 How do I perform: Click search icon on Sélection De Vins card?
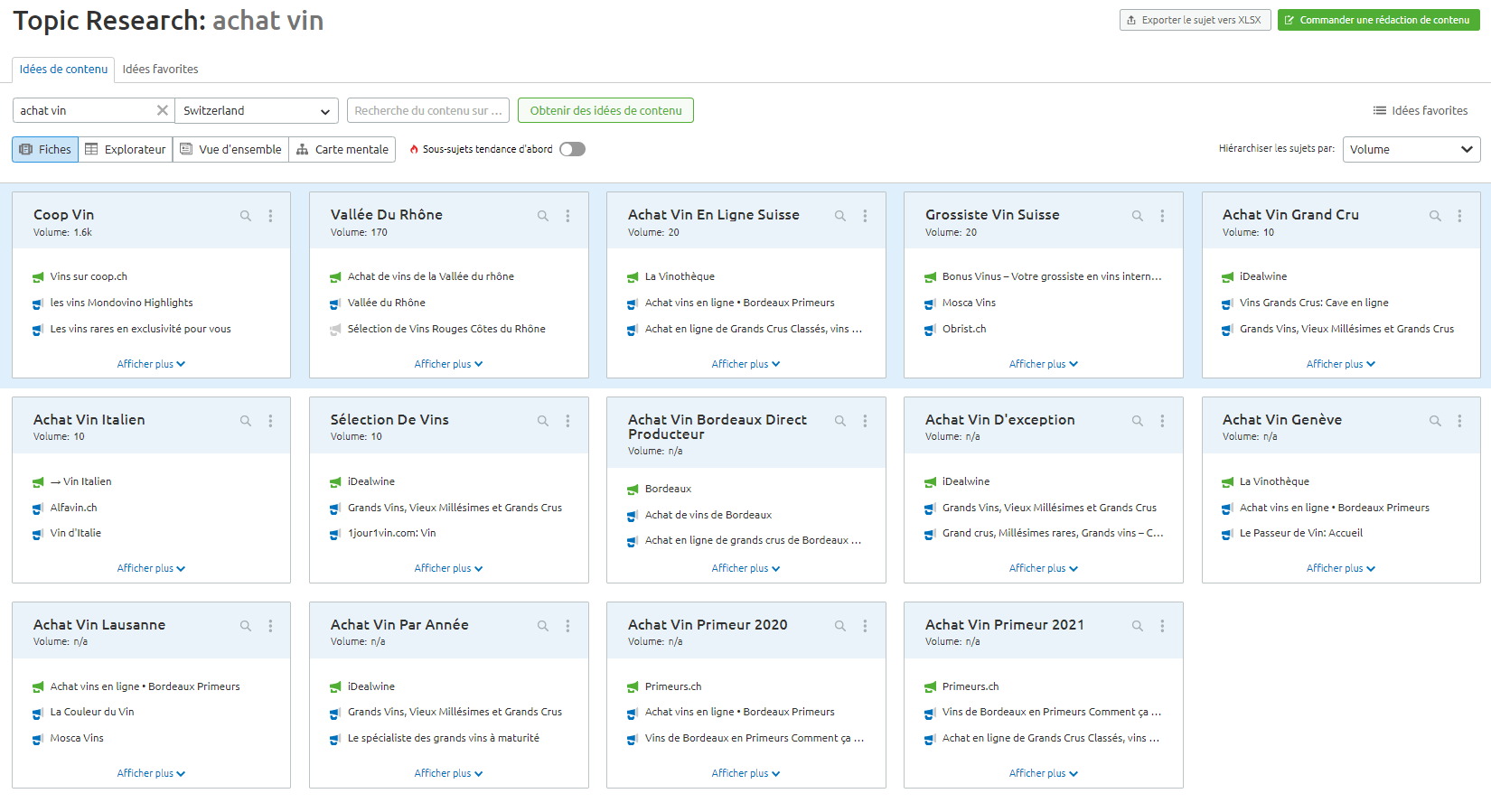(x=543, y=421)
